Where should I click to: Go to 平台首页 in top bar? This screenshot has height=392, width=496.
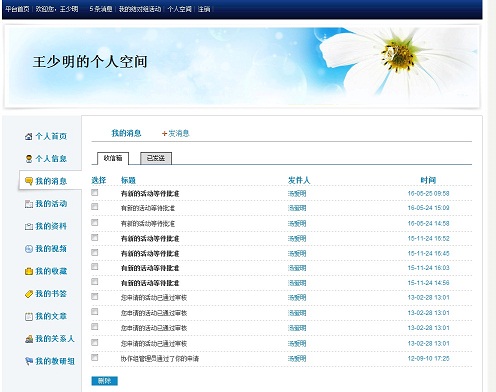[17, 9]
